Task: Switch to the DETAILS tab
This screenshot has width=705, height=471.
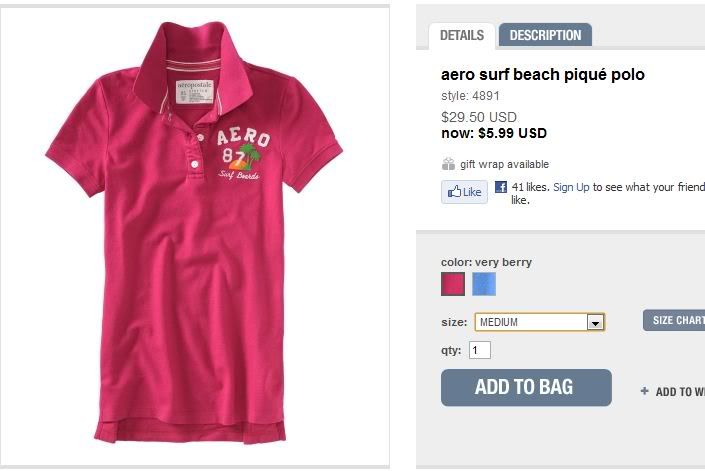Action: [461, 35]
